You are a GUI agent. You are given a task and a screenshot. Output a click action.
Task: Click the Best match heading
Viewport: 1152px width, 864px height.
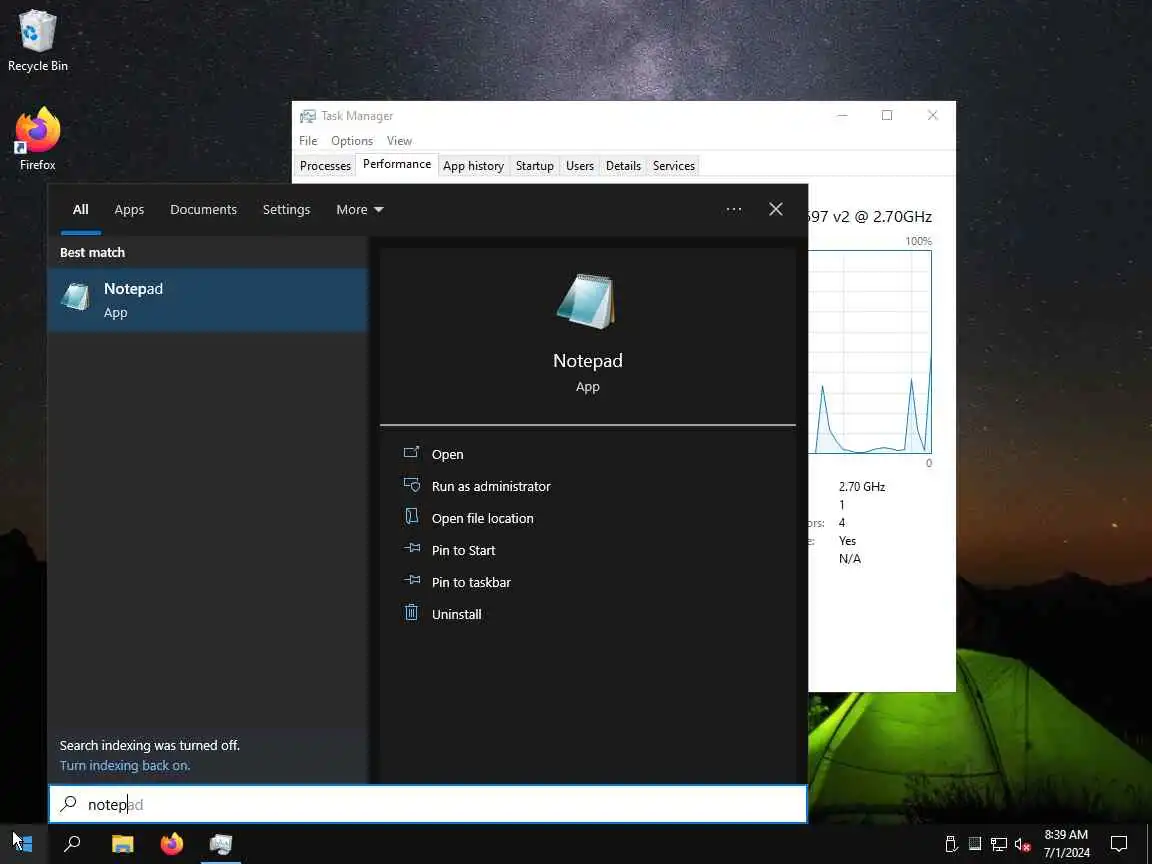tap(92, 252)
